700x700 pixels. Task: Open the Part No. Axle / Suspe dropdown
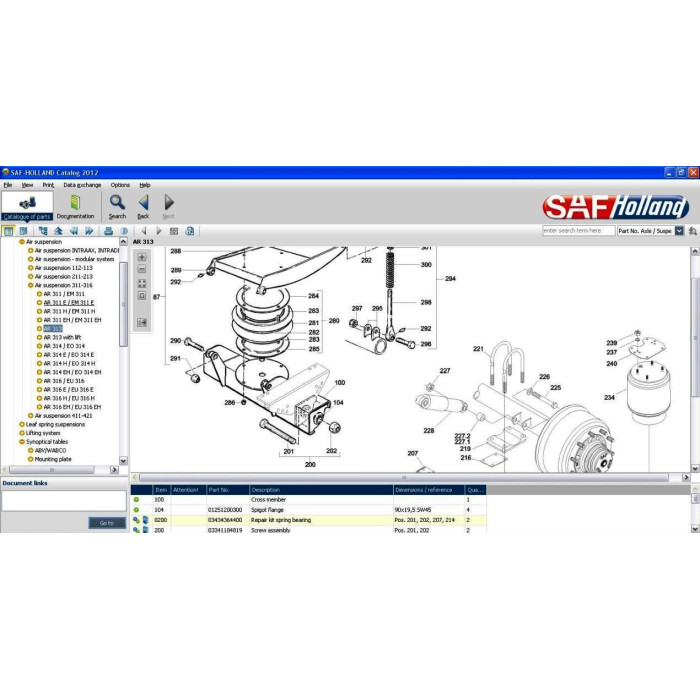[679, 231]
